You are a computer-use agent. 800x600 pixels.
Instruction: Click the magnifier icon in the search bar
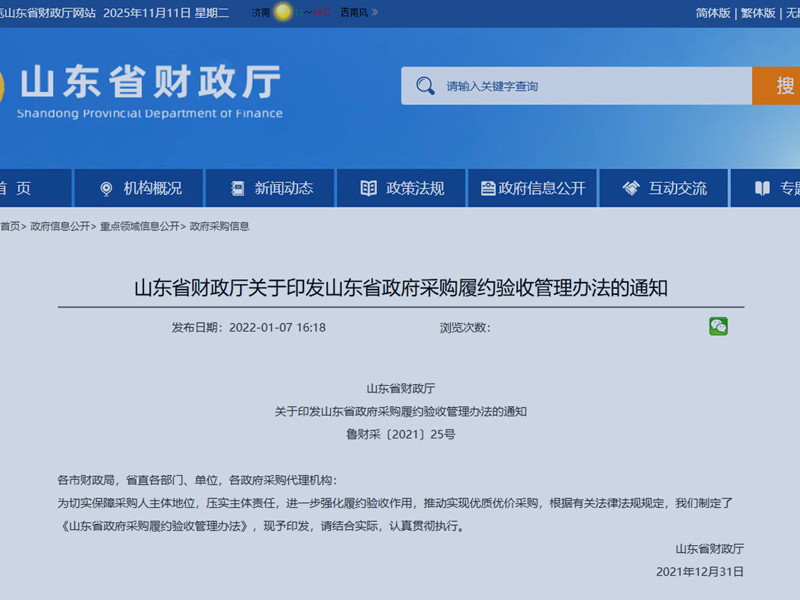pyautogui.click(x=424, y=86)
